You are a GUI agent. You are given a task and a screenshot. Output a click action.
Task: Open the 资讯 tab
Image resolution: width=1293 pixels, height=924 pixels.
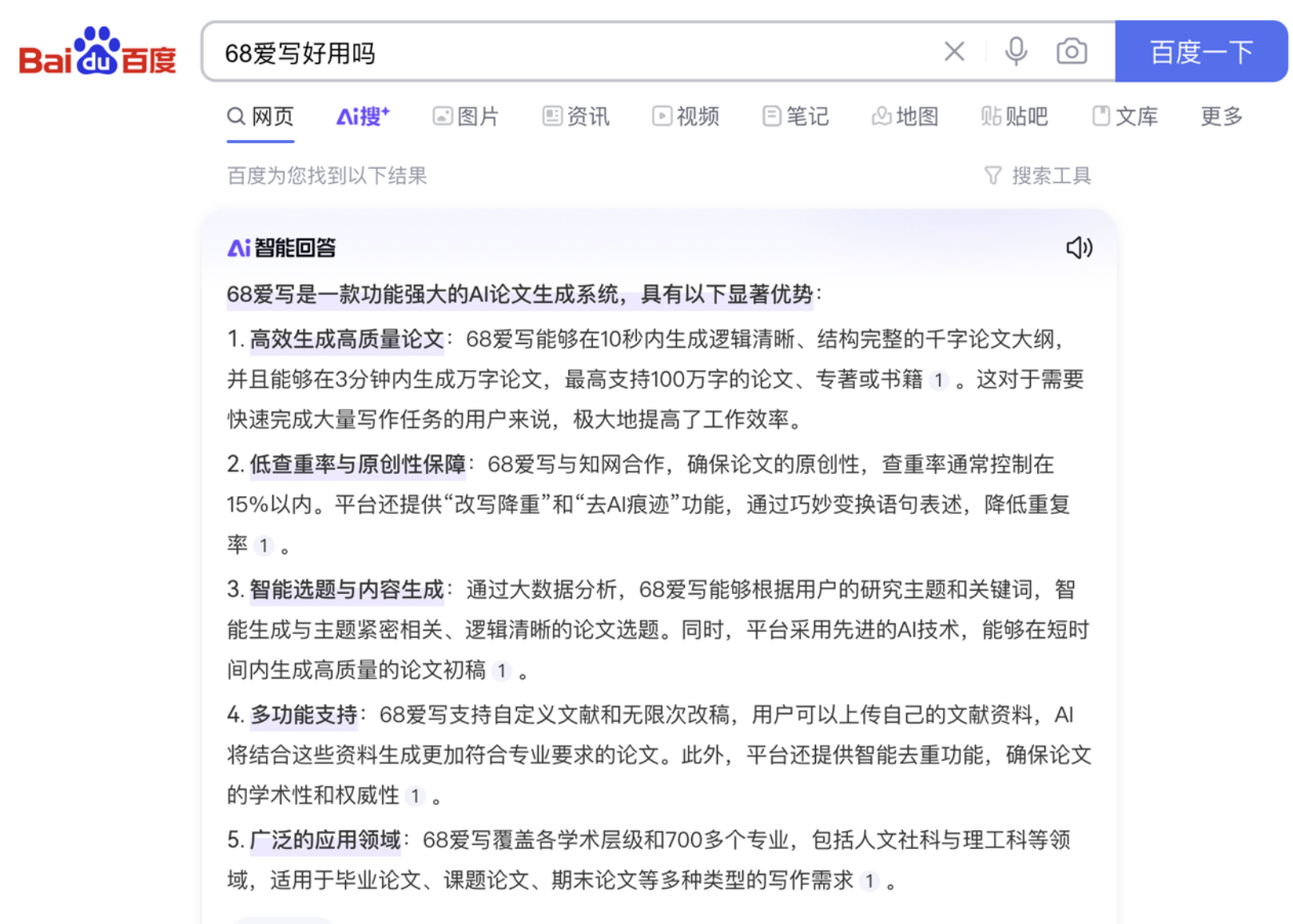tap(576, 117)
